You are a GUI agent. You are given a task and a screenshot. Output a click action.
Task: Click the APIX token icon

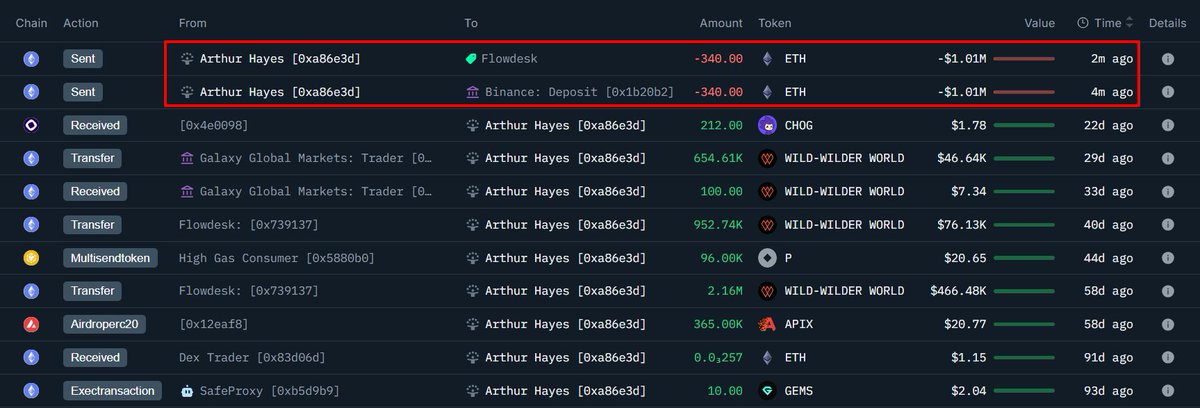(767, 323)
